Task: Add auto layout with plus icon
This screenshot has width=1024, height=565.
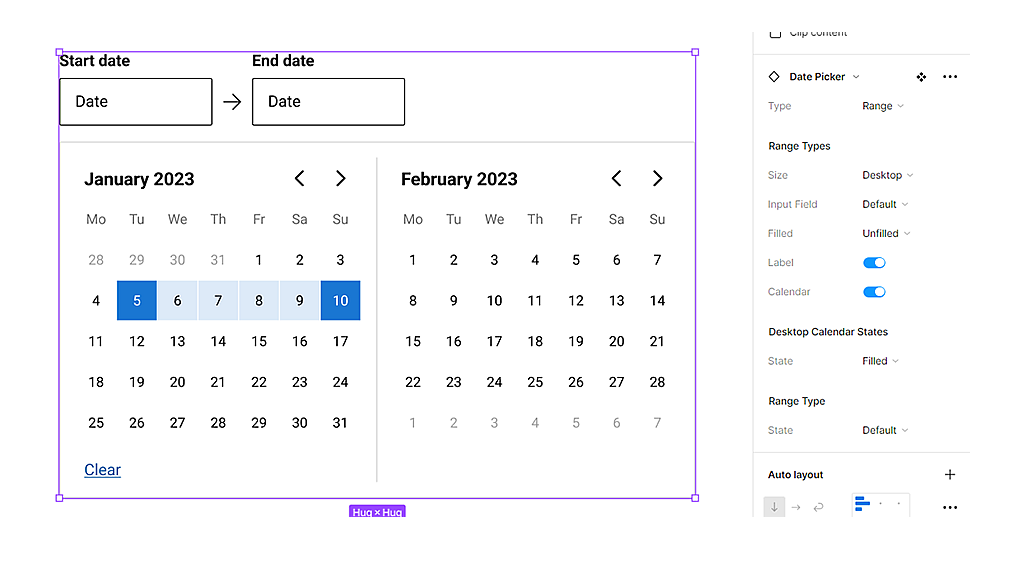Action: (x=950, y=475)
